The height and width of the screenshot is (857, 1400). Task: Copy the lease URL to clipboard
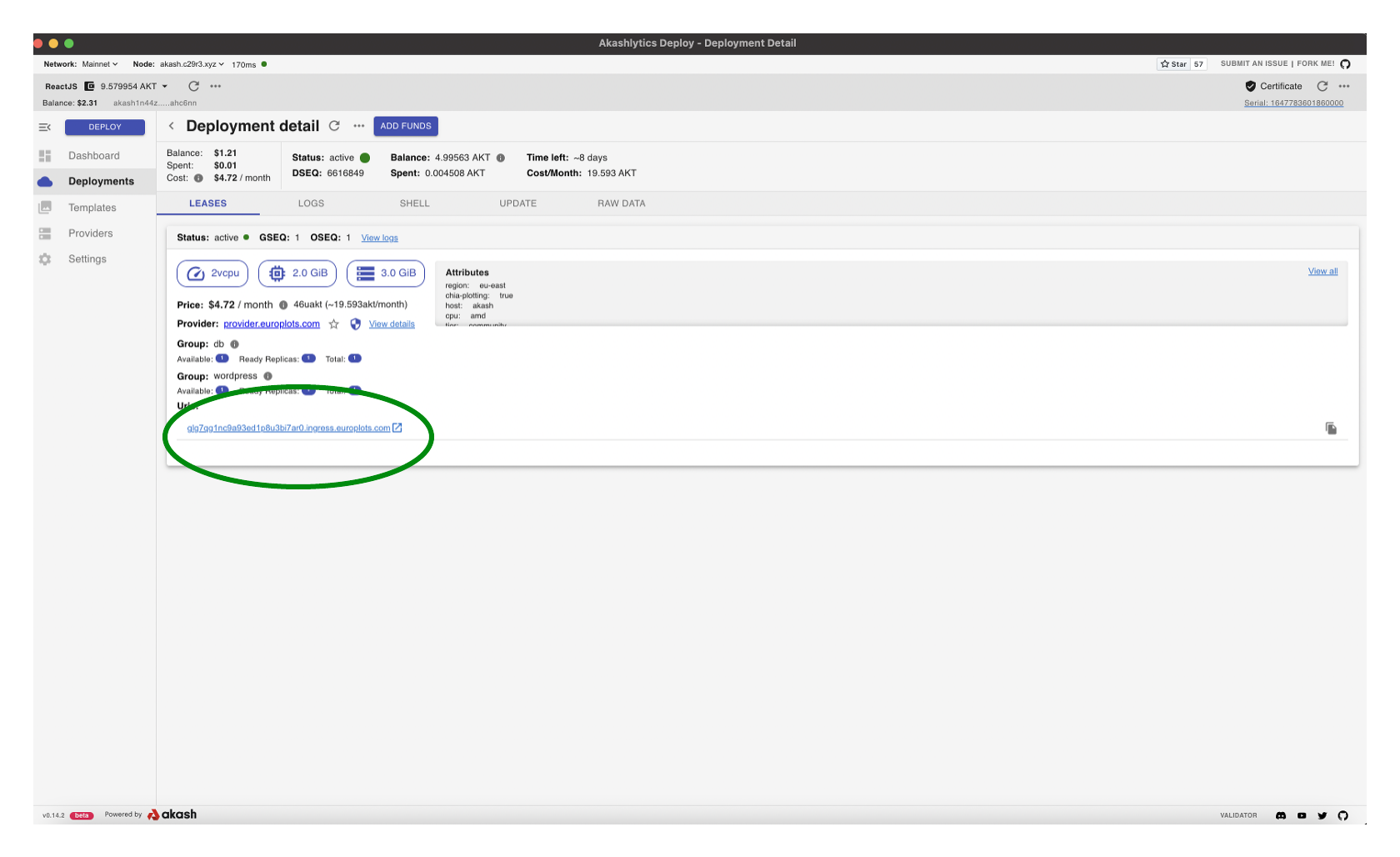tap(1331, 428)
